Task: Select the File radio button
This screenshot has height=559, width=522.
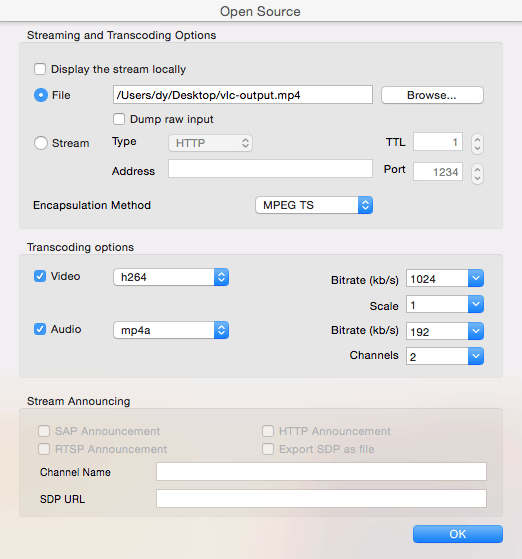Action: click(x=41, y=95)
